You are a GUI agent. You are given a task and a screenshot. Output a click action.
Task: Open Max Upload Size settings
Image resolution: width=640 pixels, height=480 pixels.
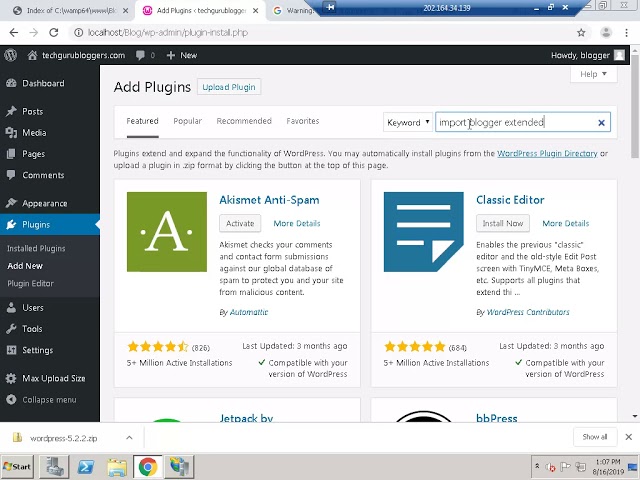[53, 378]
